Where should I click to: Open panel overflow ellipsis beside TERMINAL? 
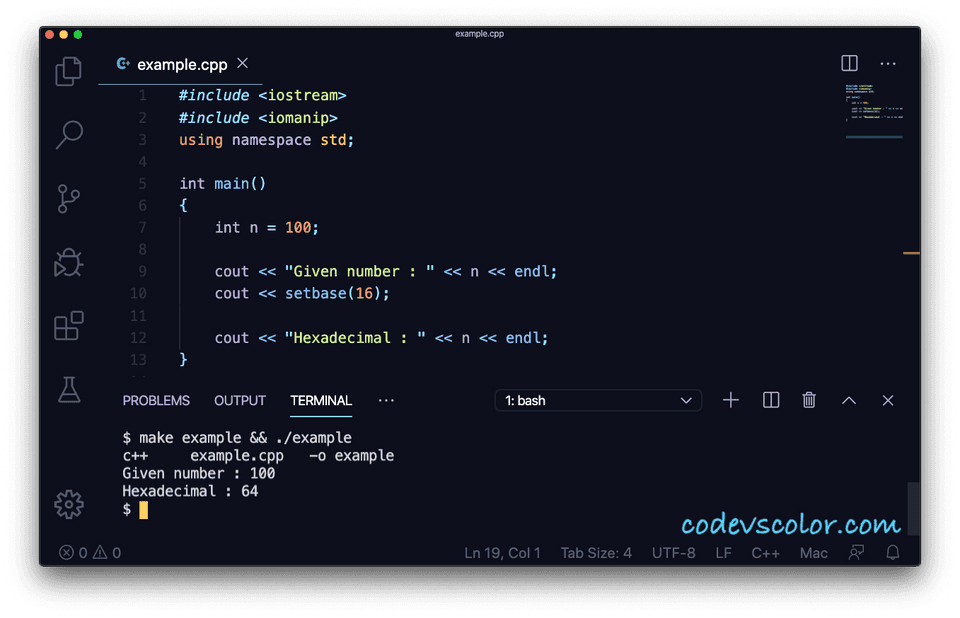386,400
